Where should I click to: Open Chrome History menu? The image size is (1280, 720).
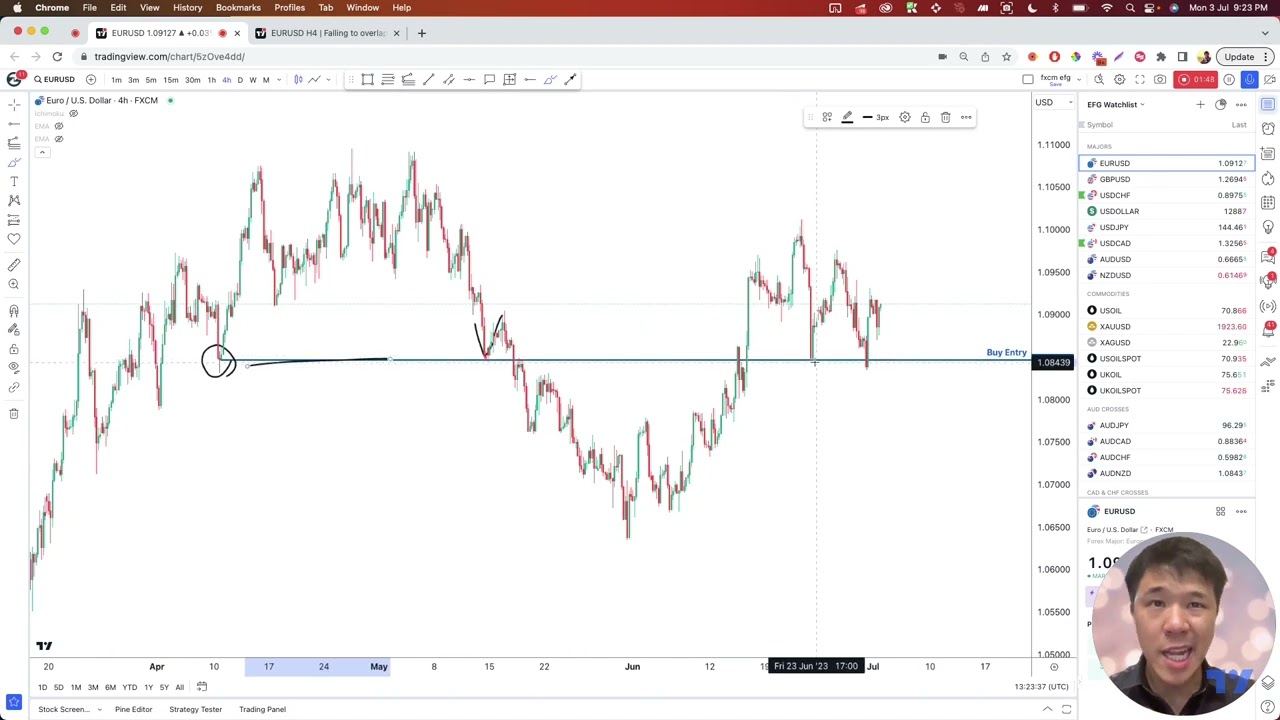[187, 8]
